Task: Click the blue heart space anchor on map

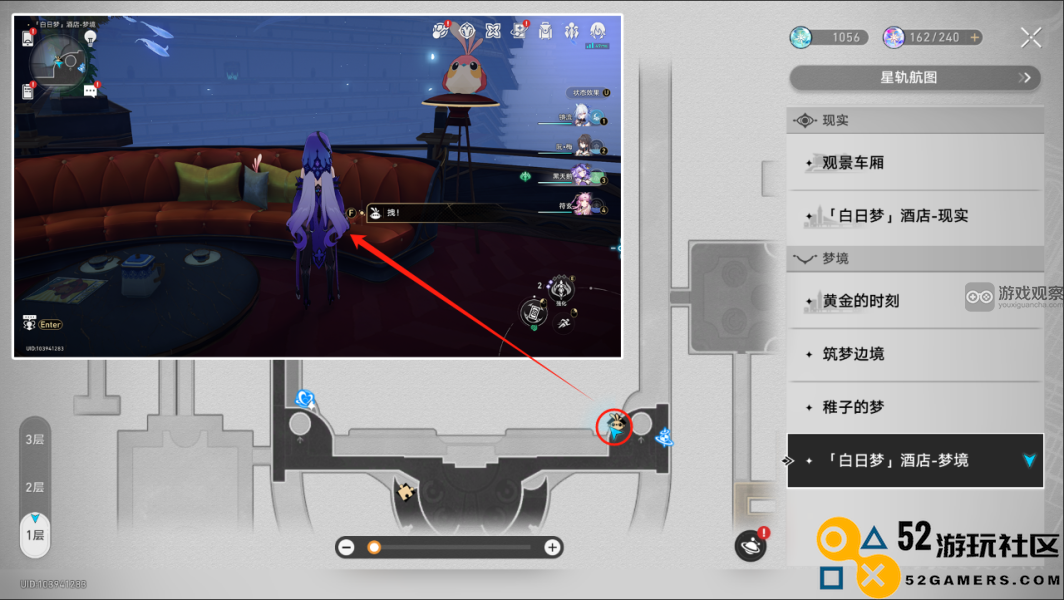Action: point(306,398)
